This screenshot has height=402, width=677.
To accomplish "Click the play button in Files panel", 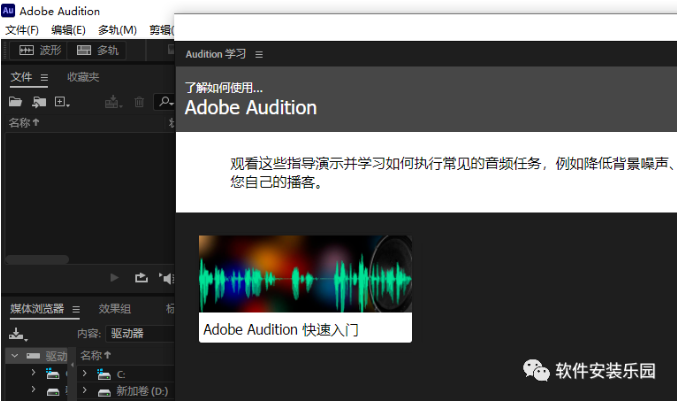I will (115, 278).
